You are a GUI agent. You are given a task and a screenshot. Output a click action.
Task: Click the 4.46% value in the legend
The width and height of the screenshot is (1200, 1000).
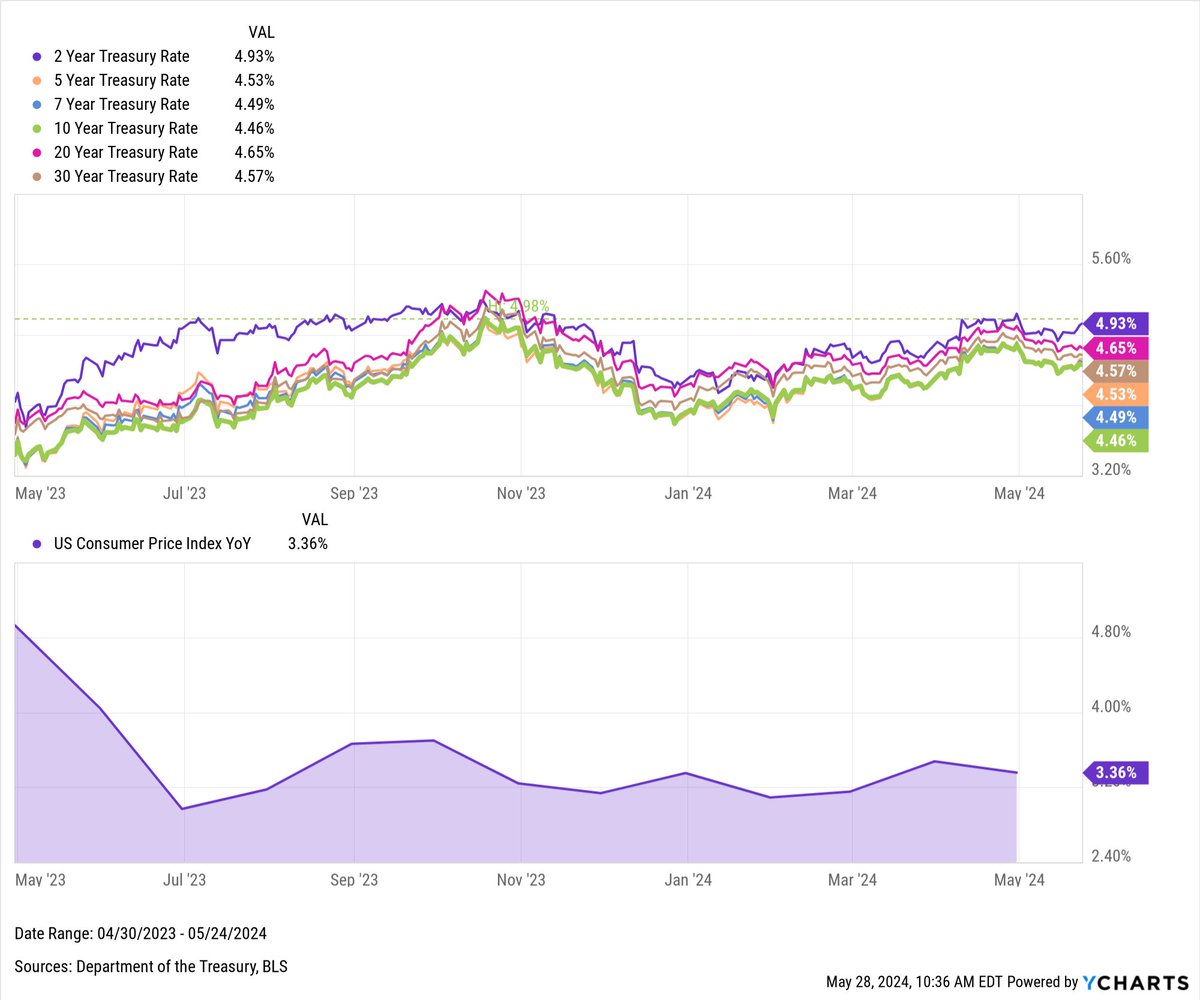pos(254,128)
